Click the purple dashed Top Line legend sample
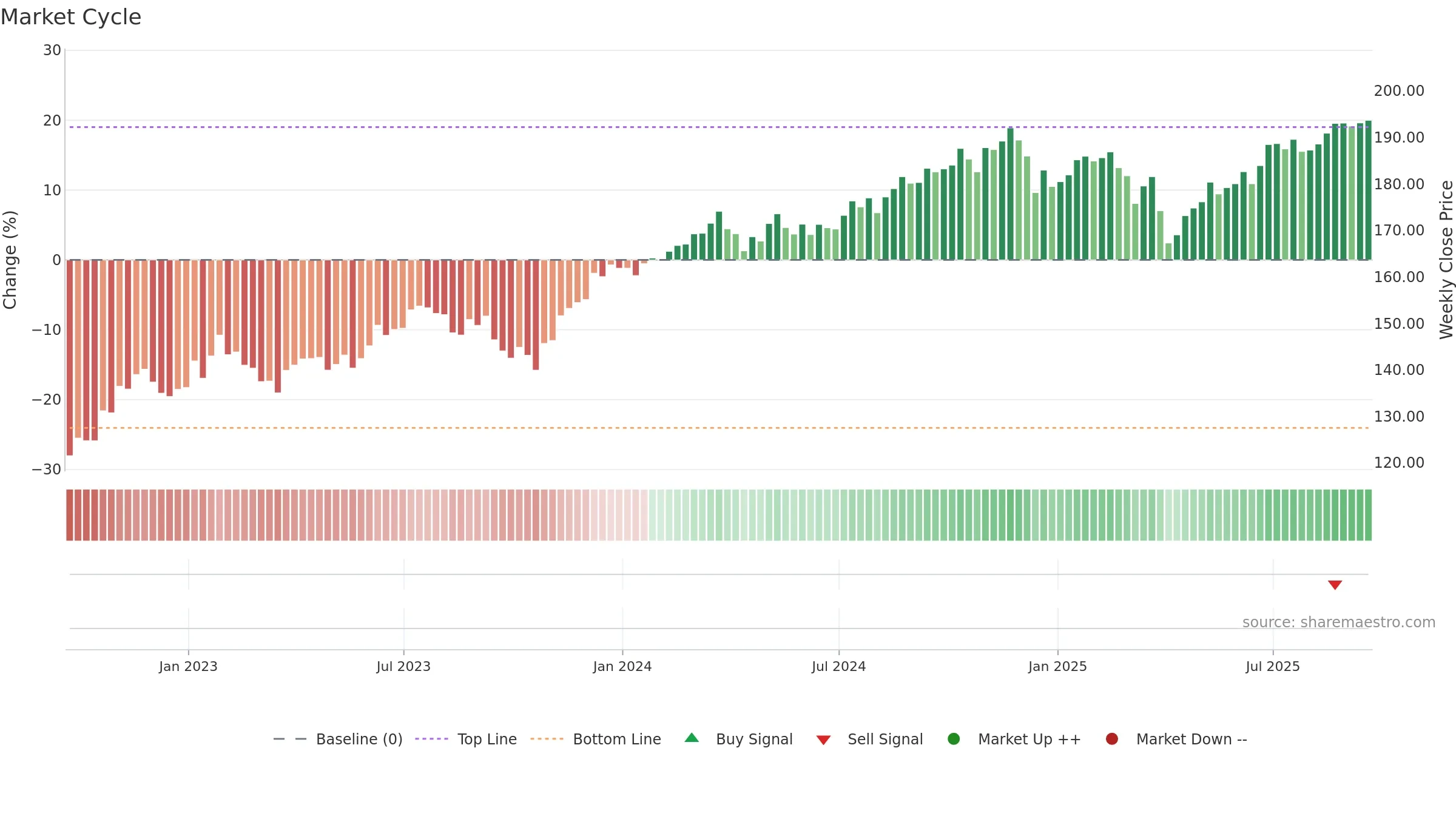Image resolution: width=1456 pixels, height=819 pixels. pyautogui.click(x=431, y=739)
